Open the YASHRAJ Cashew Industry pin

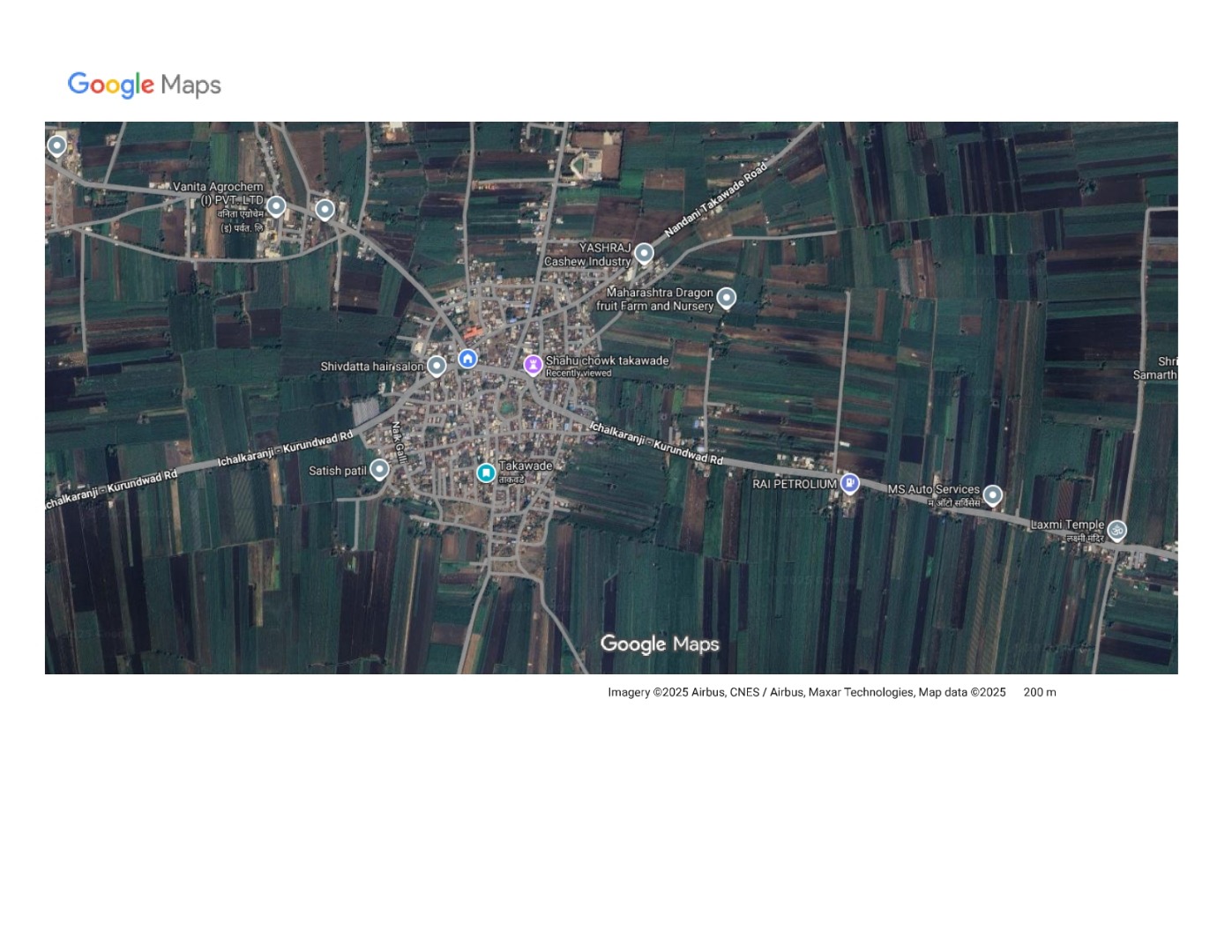point(643,254)
